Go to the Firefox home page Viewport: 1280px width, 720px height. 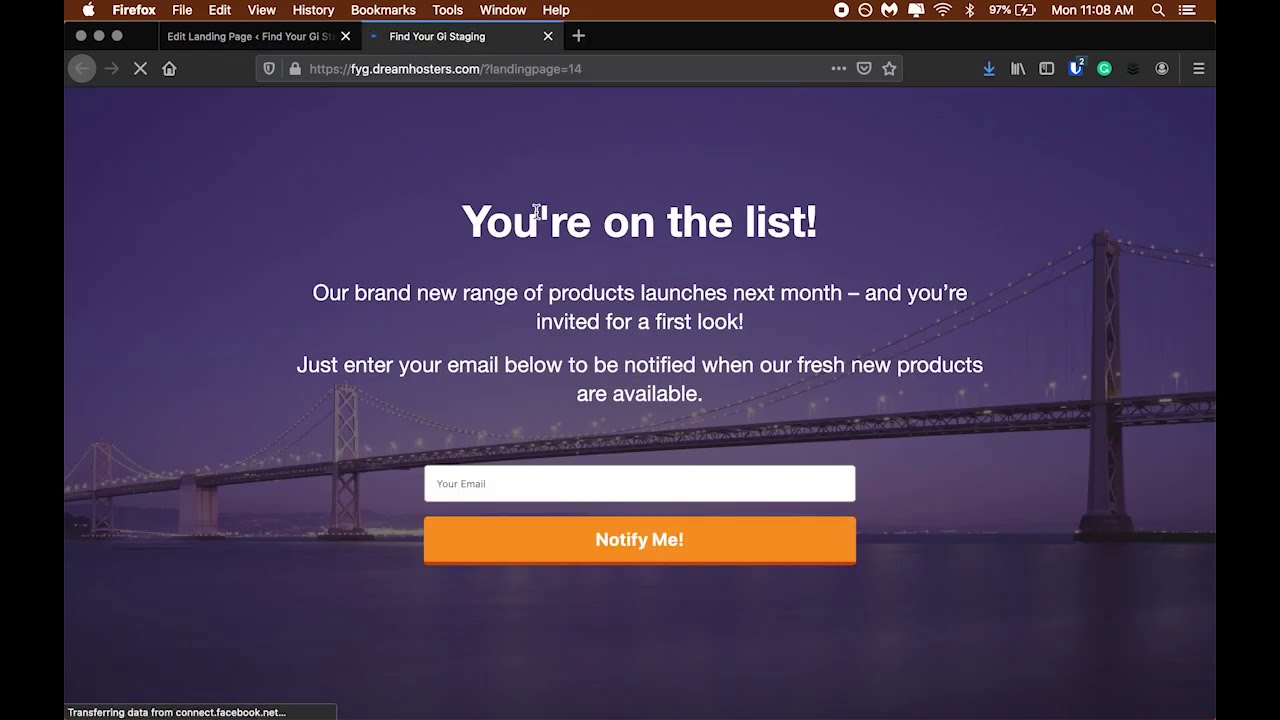pos(169,69)
